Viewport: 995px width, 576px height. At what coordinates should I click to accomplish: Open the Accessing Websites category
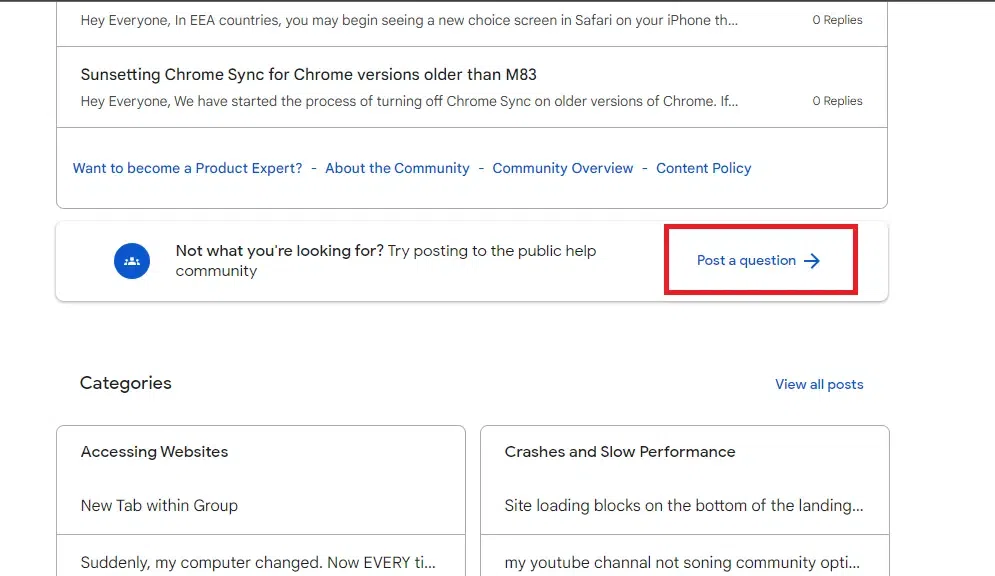point(154,452)
